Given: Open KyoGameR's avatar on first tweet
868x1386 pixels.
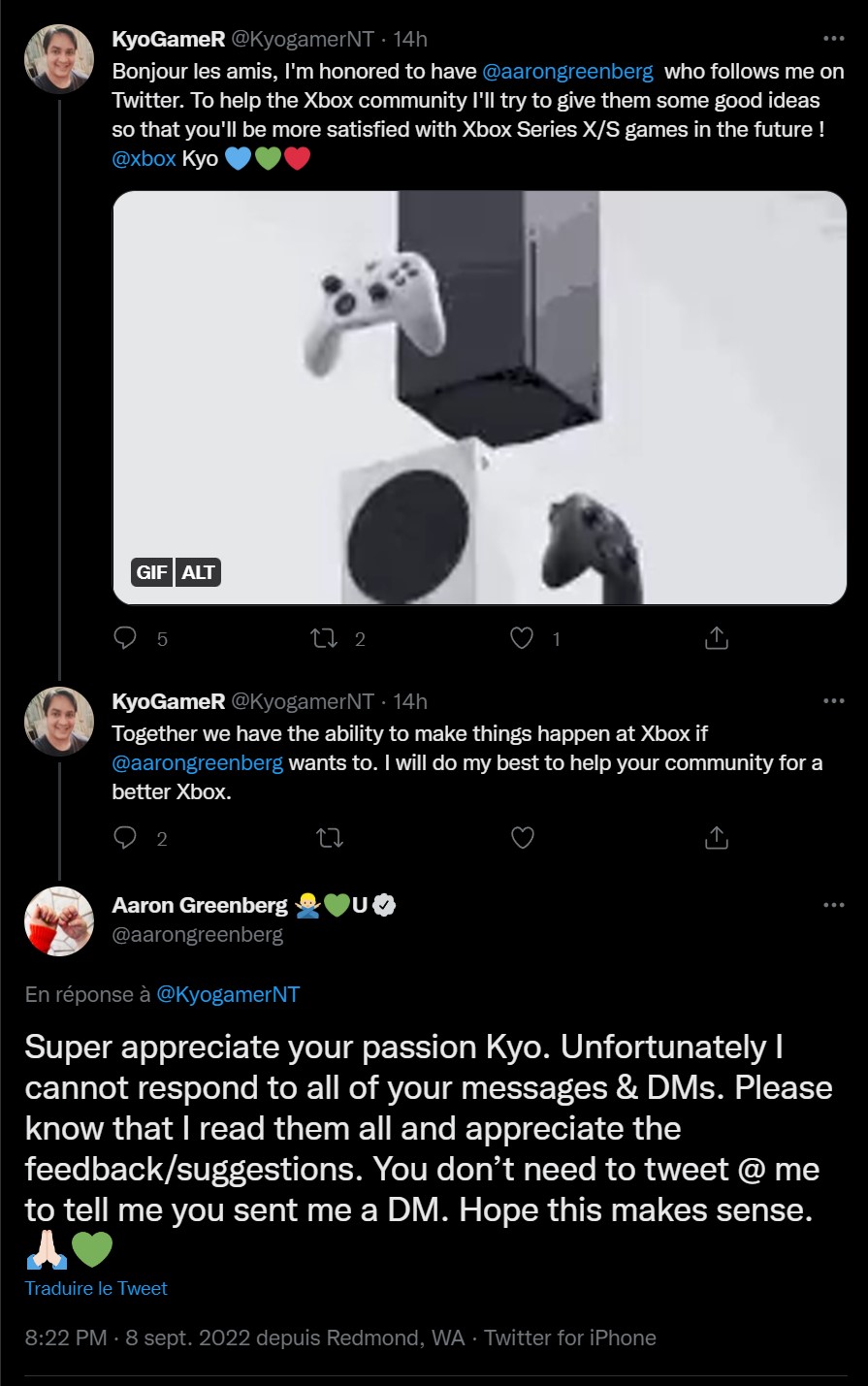Looking at the screenshot, I should pos(59,58).
